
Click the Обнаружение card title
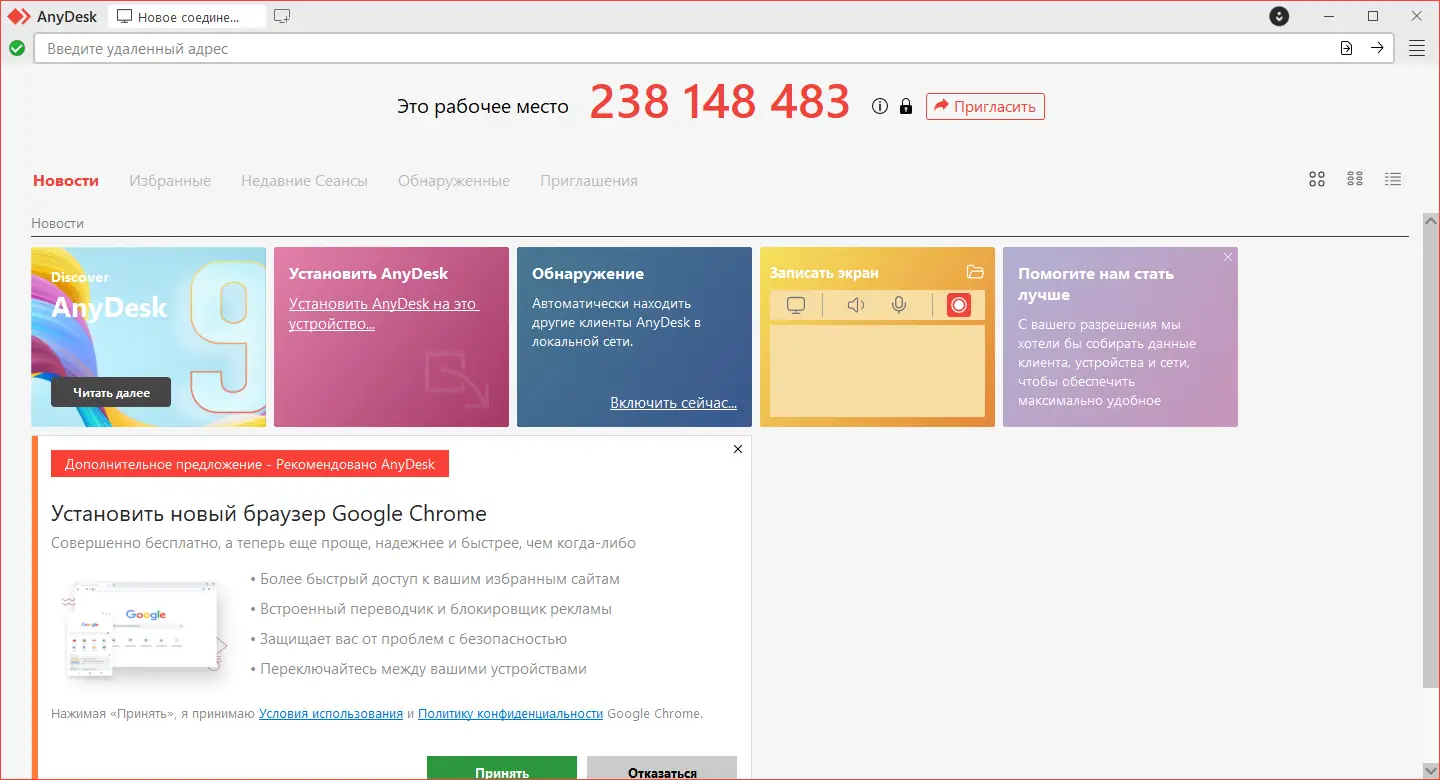point(588,274)
